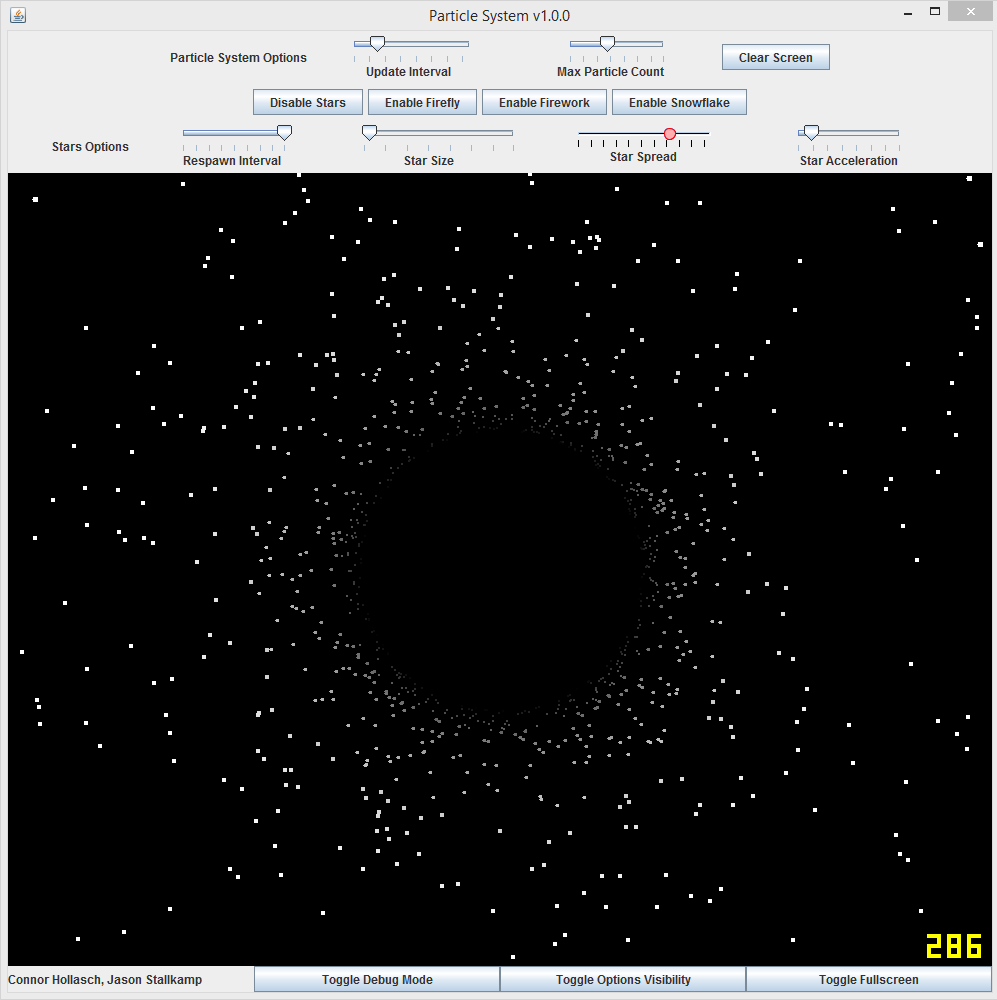Click the Particle System Options label
This screenshot has width=997, height=1000.
(x=238, y=57)
